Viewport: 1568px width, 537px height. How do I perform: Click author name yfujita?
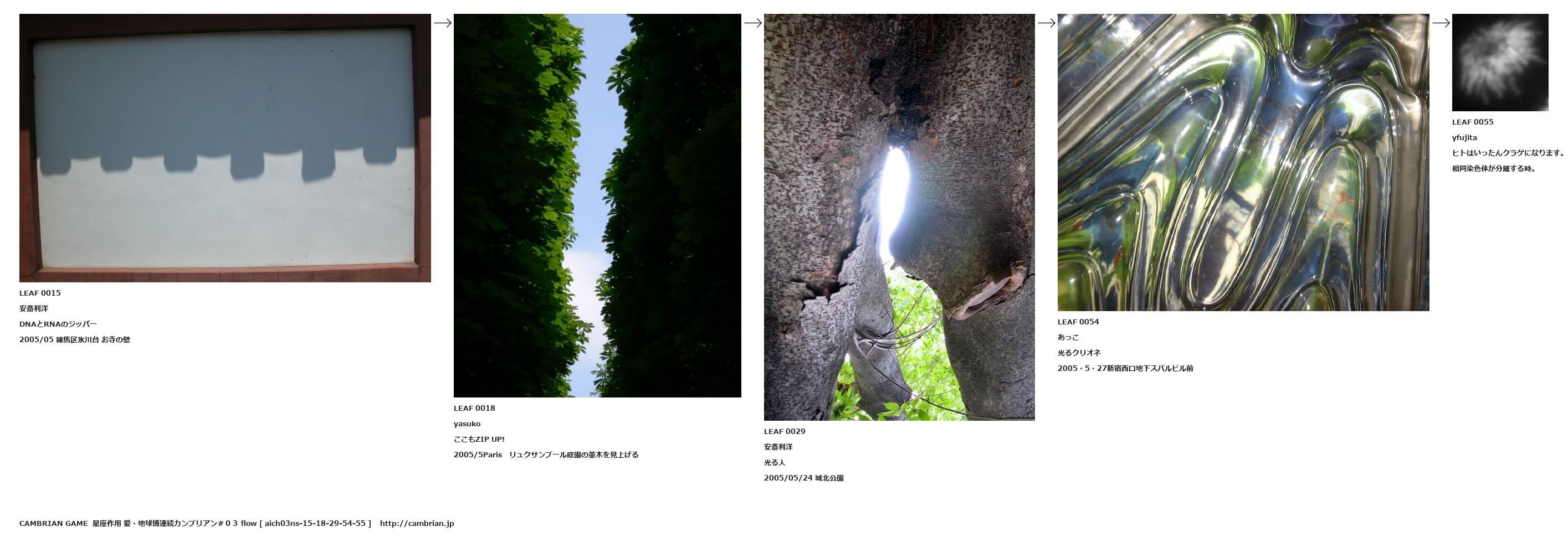tap(1464, 138)
